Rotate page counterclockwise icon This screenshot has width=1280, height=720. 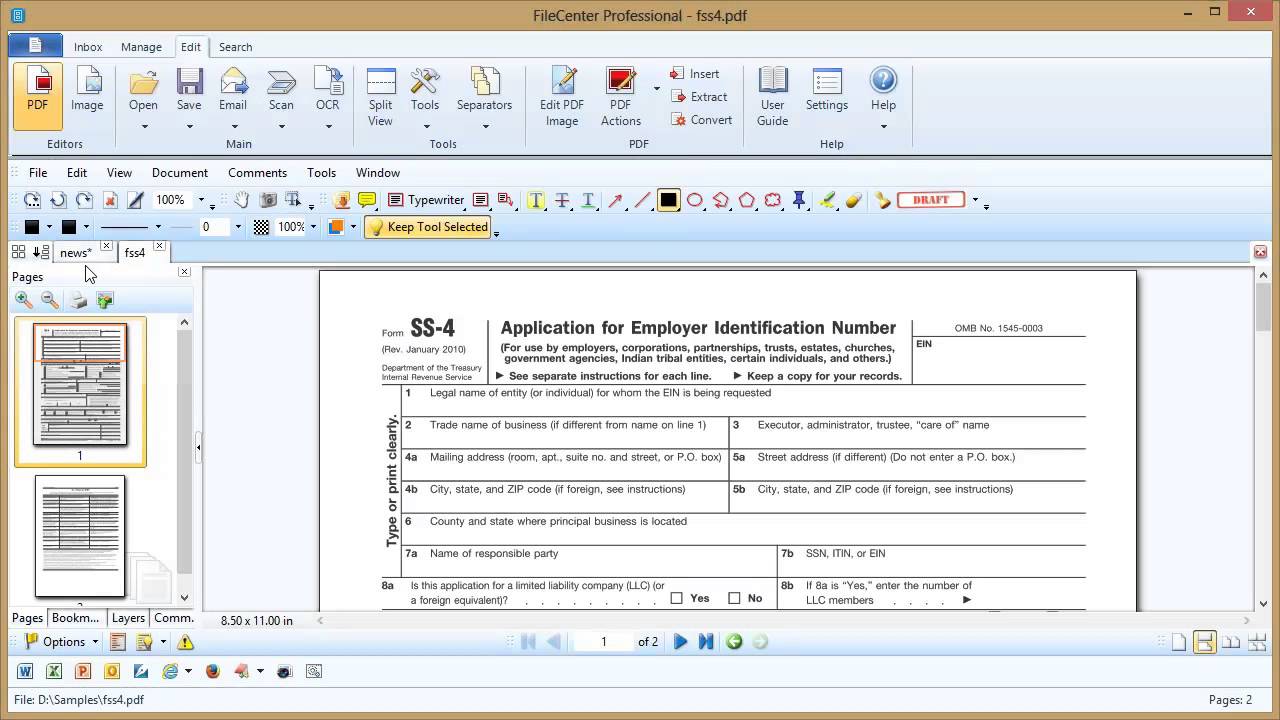click(58, 200)
